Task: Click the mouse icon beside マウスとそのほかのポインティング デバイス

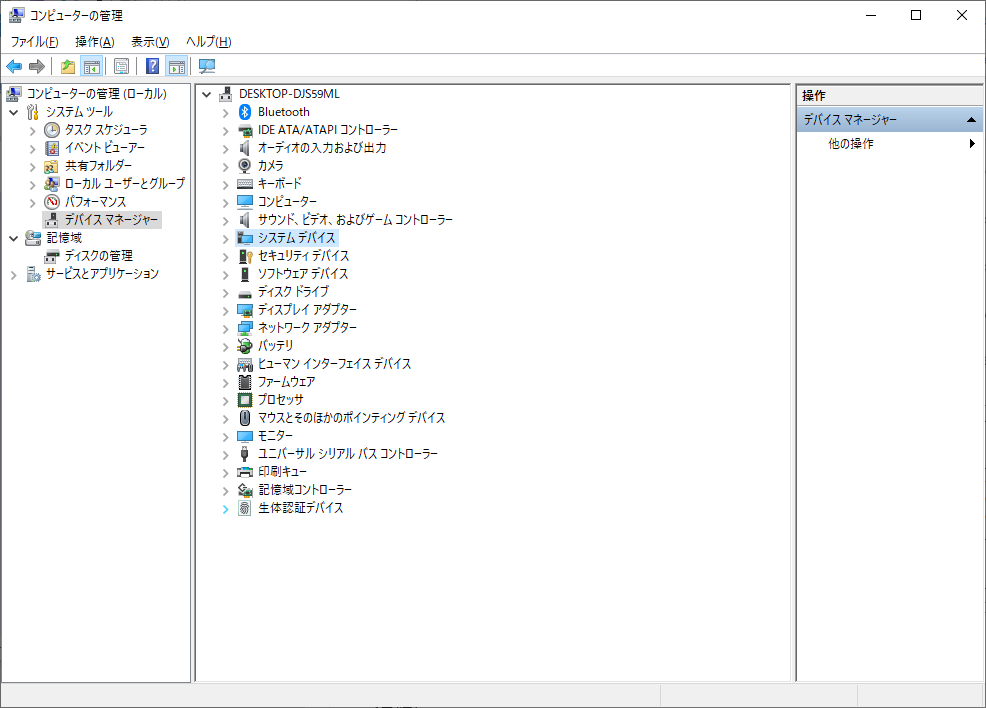Action: click(245, 418)
